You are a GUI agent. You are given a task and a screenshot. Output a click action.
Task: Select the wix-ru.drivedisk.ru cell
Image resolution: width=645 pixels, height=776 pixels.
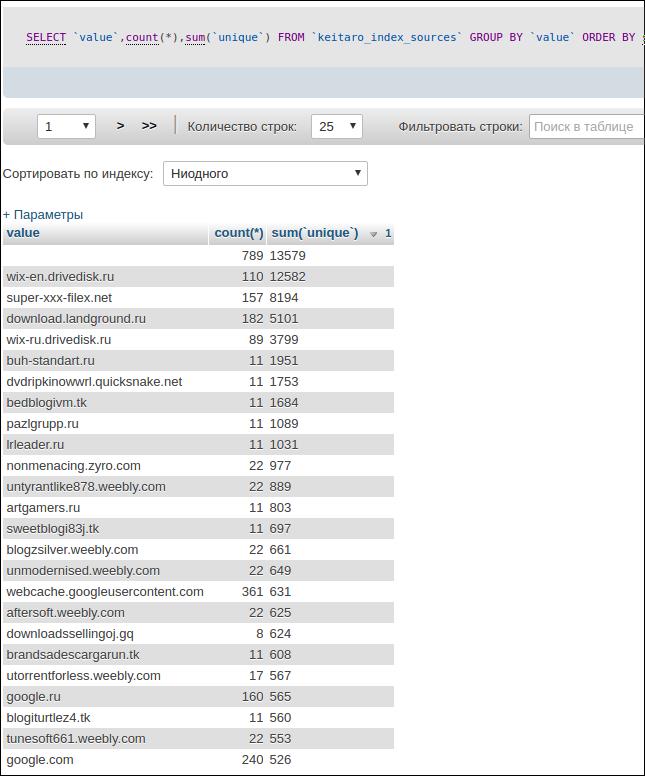point(105,340)
